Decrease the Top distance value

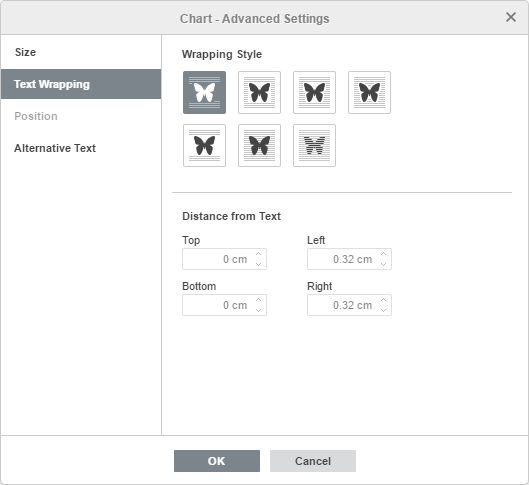258,264
